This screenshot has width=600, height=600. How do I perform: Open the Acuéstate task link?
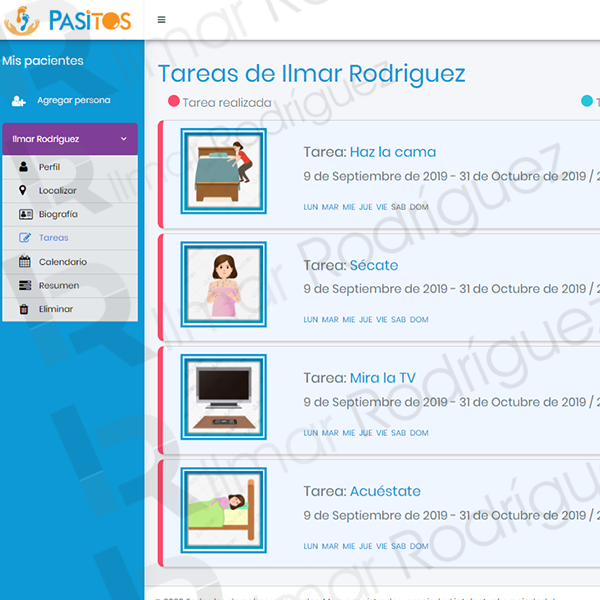coord(384,492)
